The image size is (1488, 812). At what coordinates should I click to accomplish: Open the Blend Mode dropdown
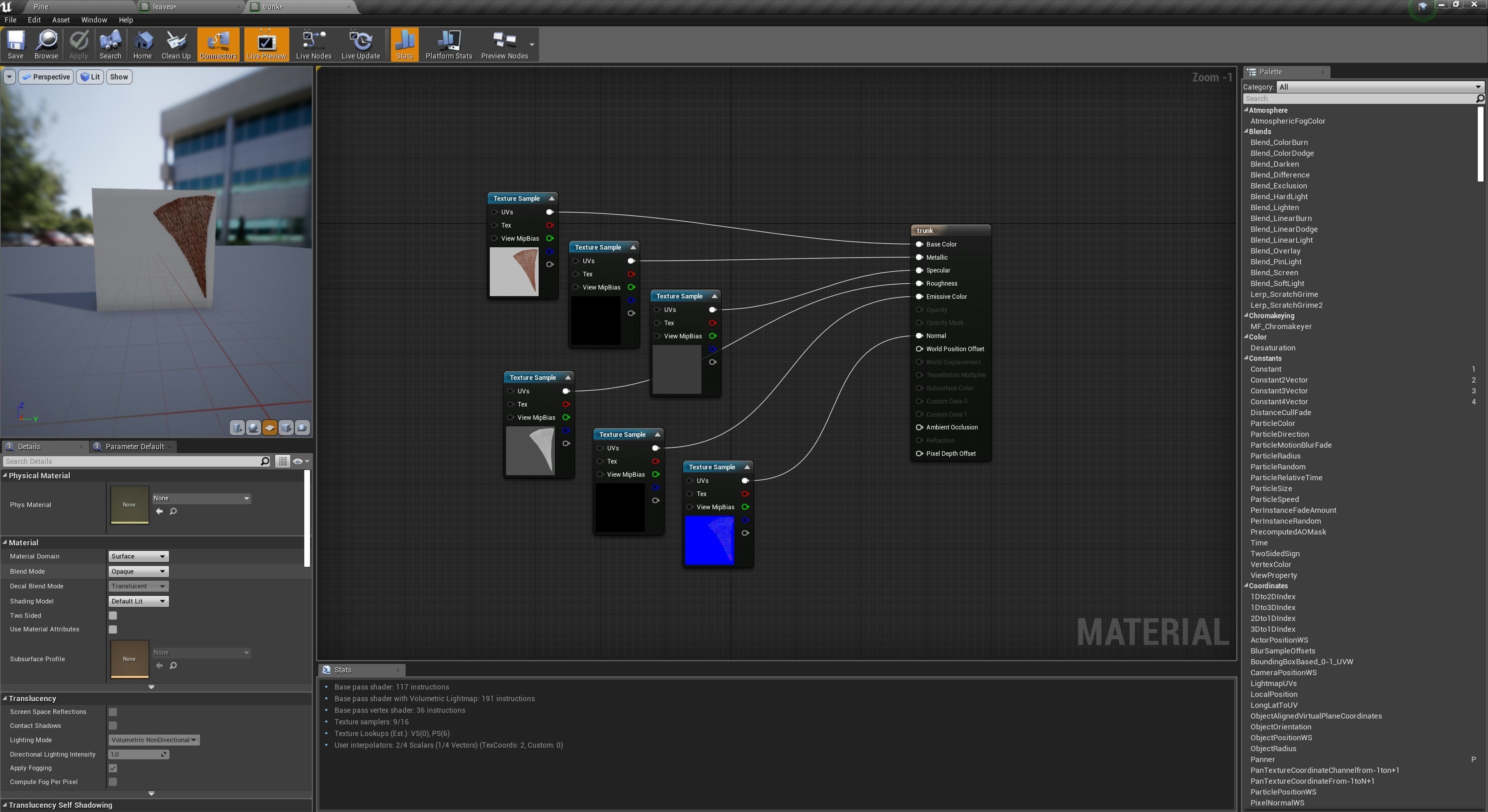pos(138,571)
